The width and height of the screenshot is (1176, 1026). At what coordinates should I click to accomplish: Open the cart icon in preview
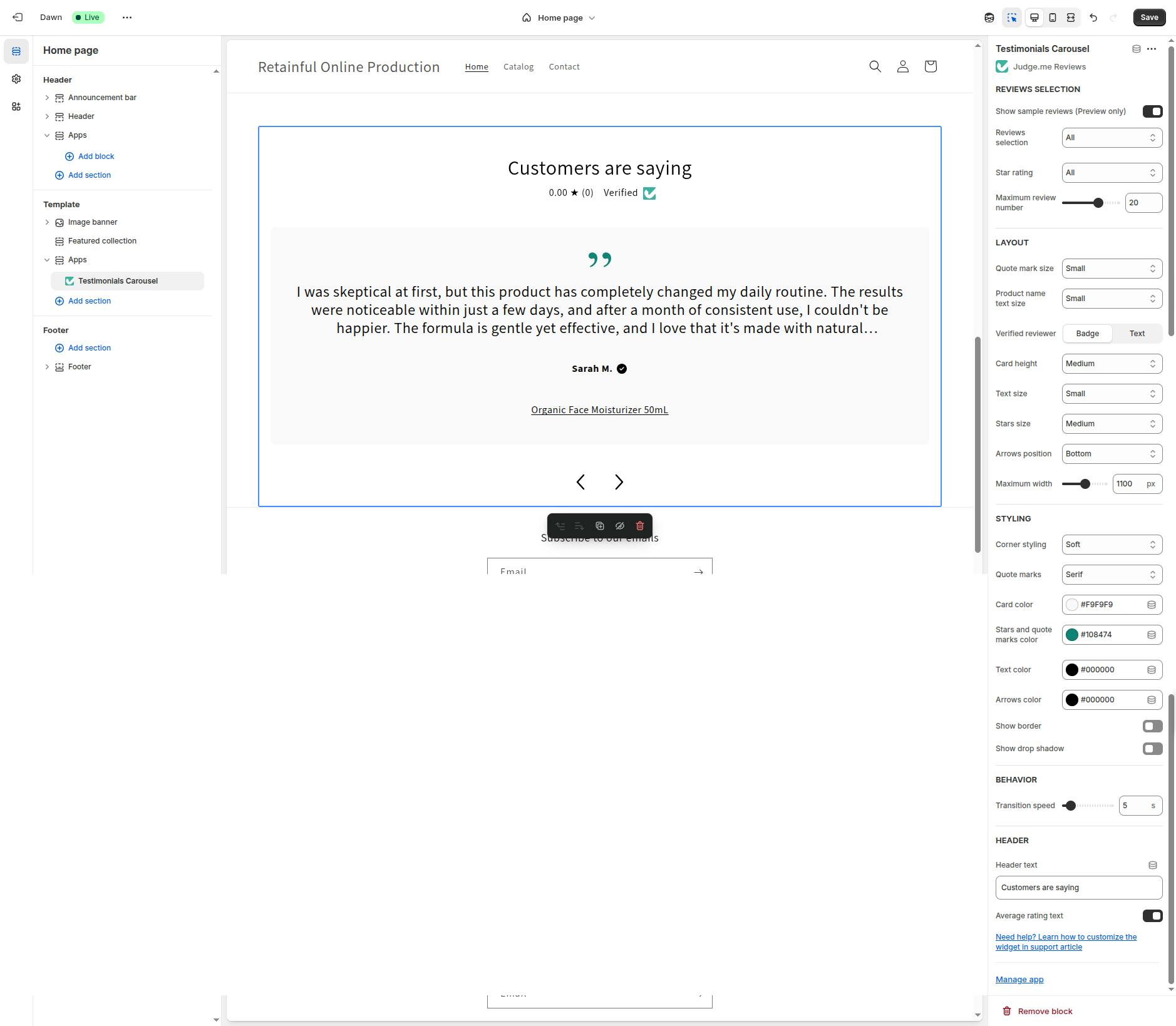930,66
